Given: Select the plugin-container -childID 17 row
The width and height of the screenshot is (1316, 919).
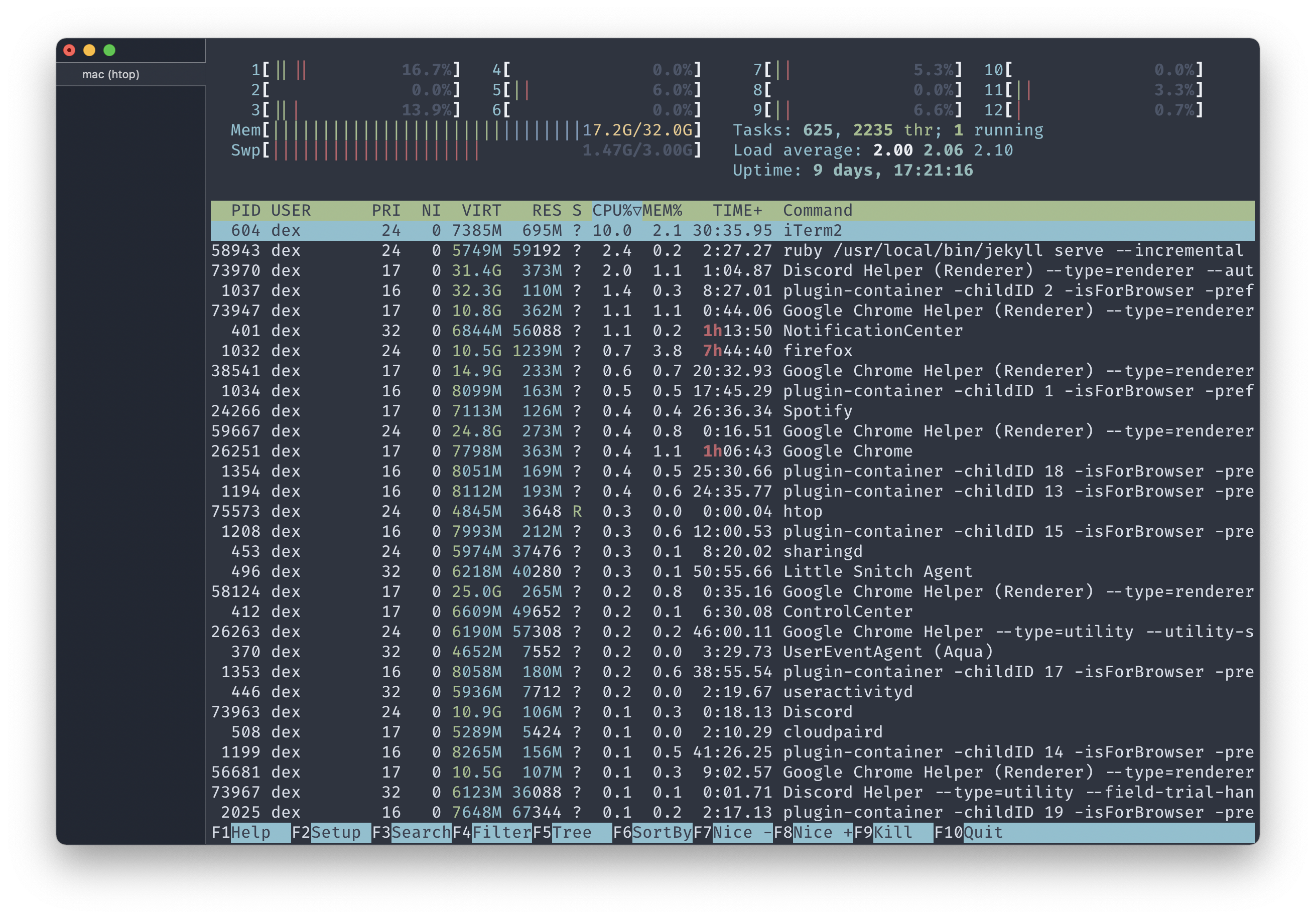Looking at the screenshot, I should [x=732, y=672].
